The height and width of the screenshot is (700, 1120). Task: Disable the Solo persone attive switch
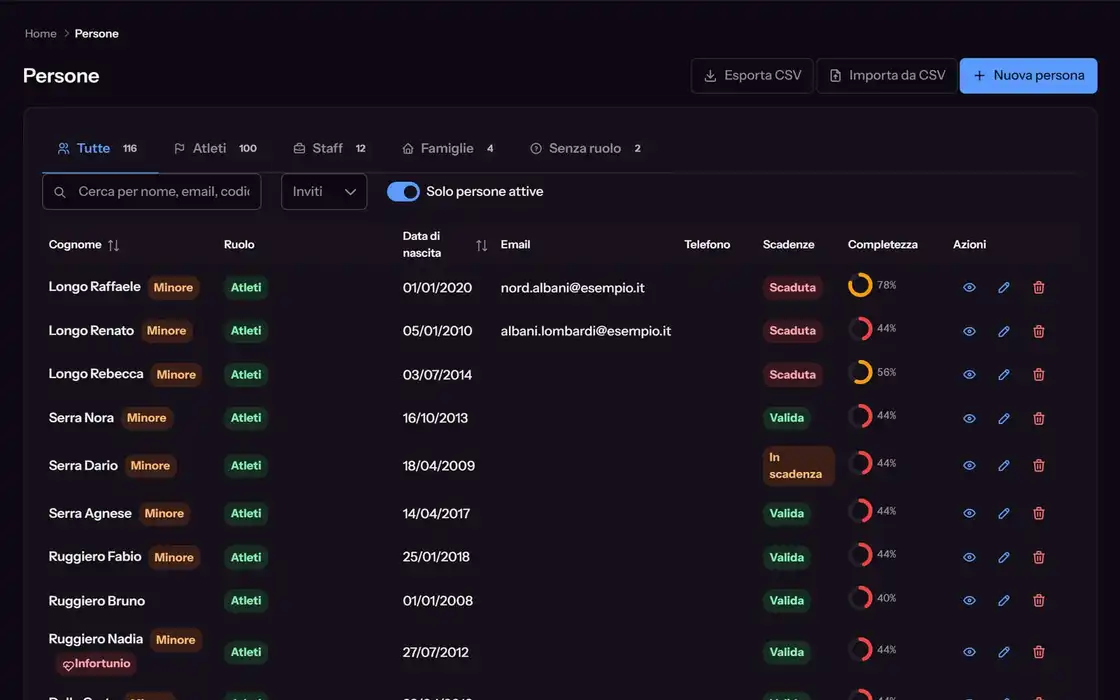[x=403, y=191]
